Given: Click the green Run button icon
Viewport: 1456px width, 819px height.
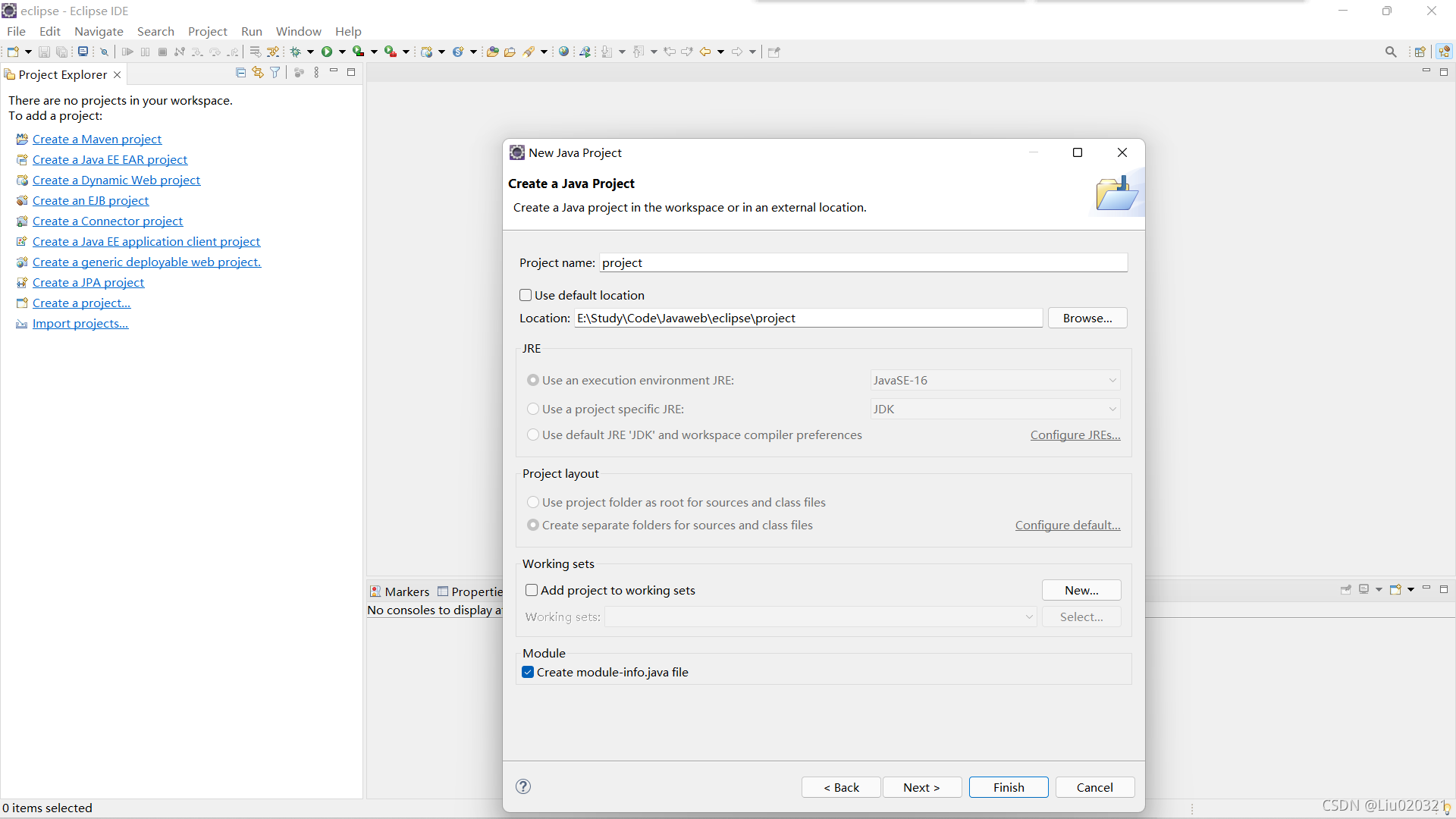Looking at the screenshot, I should (x=327, y=52).
